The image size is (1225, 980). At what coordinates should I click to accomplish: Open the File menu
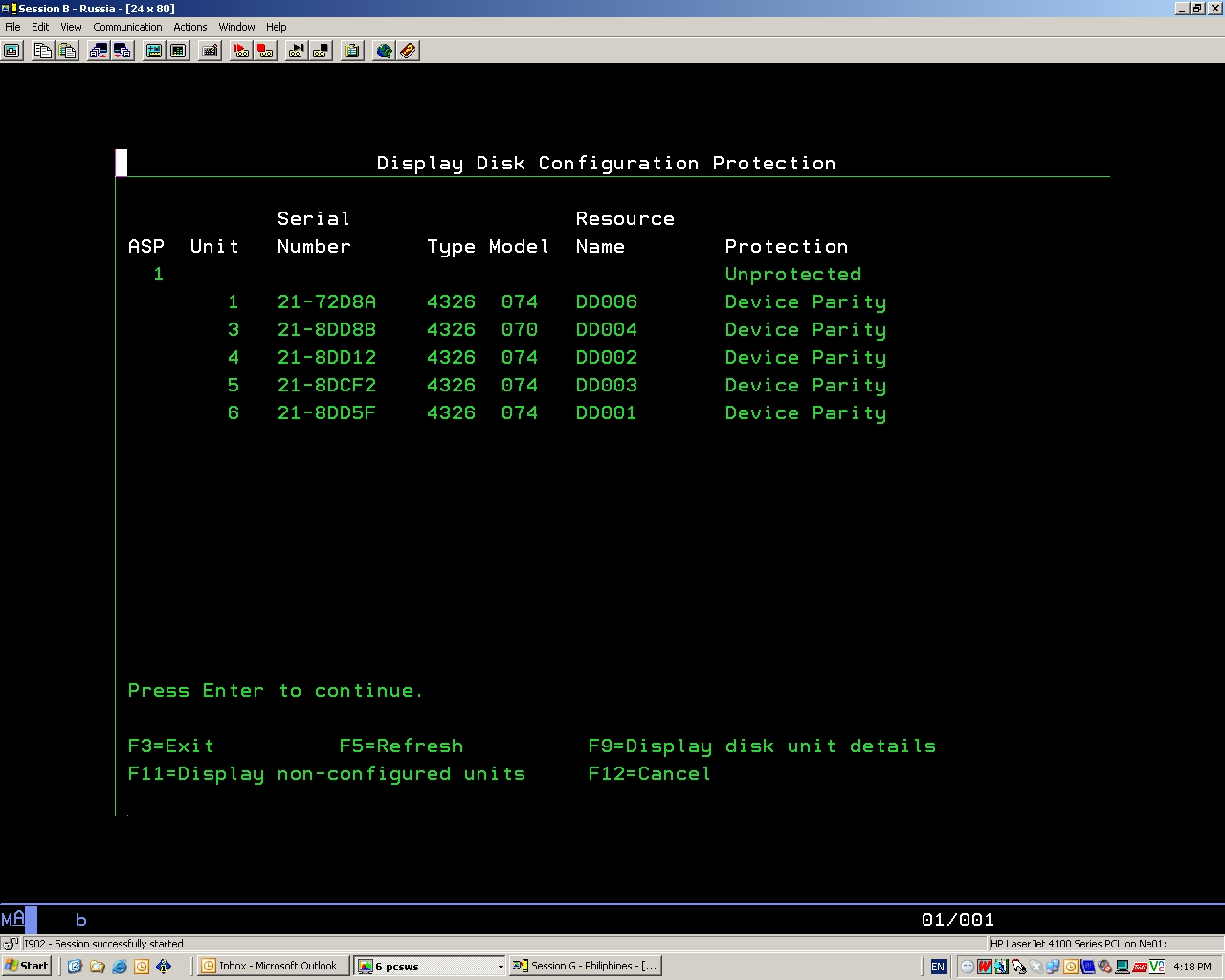[x=12, y=27]
